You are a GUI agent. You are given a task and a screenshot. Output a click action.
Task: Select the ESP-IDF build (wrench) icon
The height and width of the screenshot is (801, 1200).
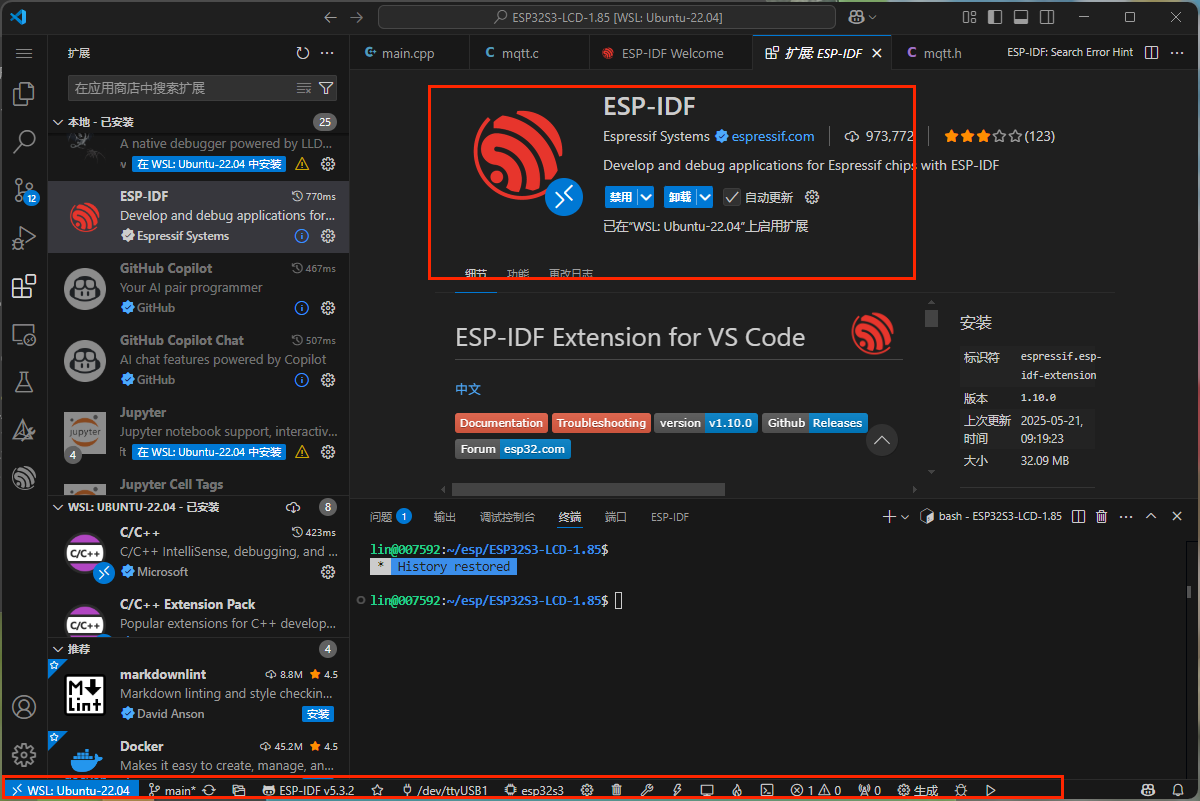(647, 789)
